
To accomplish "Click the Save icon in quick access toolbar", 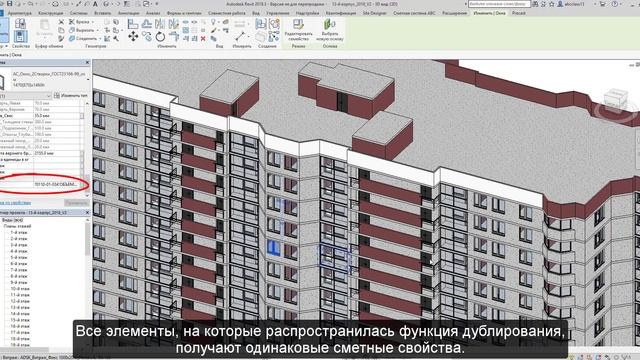I will pos(9,4).
